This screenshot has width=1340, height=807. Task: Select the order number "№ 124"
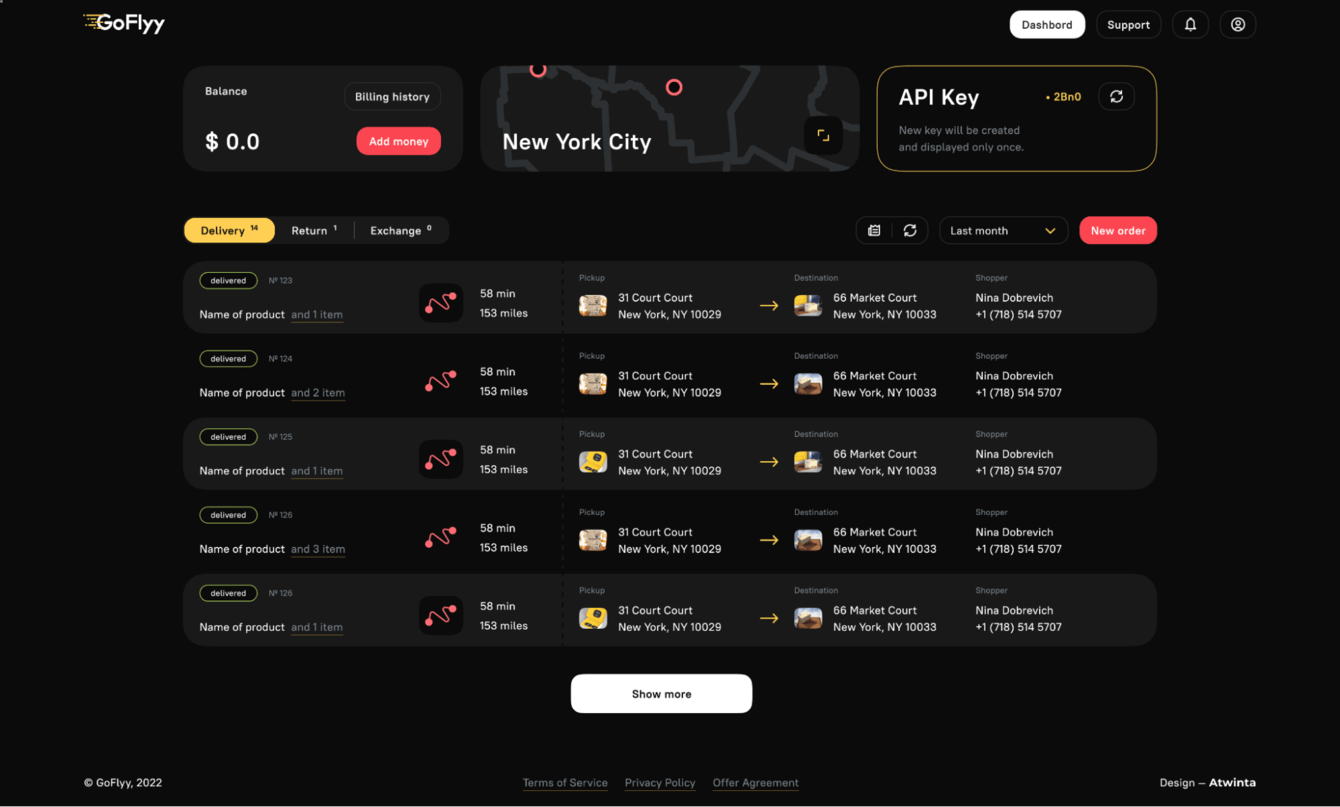(x=281, y=359)
